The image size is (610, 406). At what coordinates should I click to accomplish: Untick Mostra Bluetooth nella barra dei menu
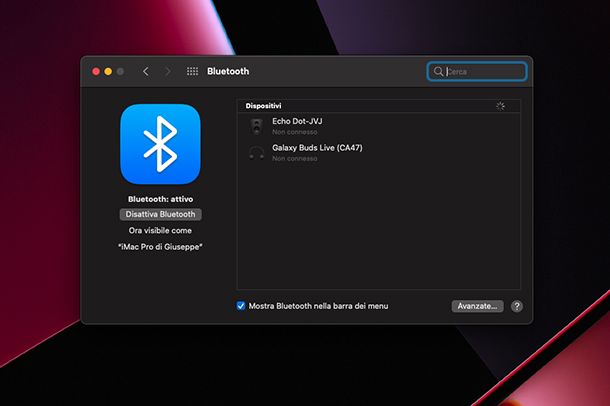(241, 306)
